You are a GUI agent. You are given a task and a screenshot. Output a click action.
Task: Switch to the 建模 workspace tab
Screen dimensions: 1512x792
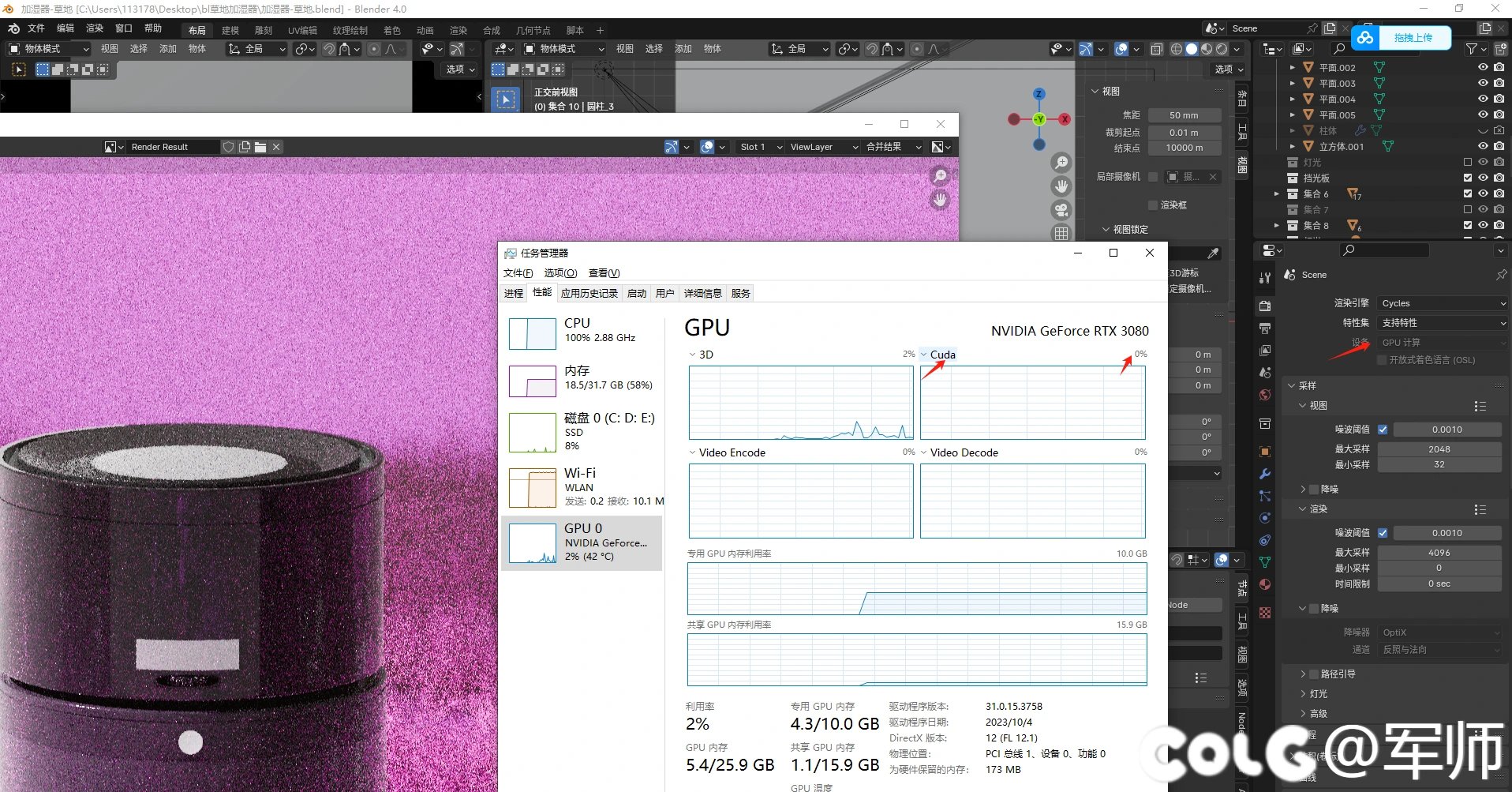(x=230, y=31)
